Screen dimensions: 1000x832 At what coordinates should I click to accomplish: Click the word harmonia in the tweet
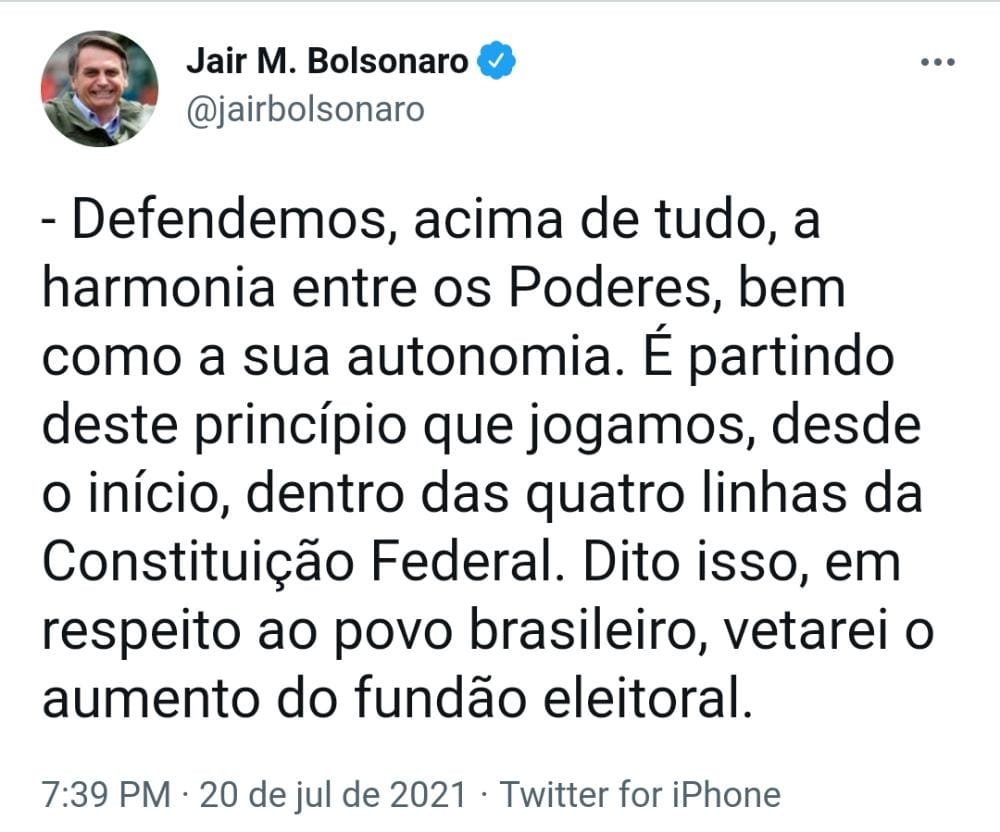pos(158,288)
